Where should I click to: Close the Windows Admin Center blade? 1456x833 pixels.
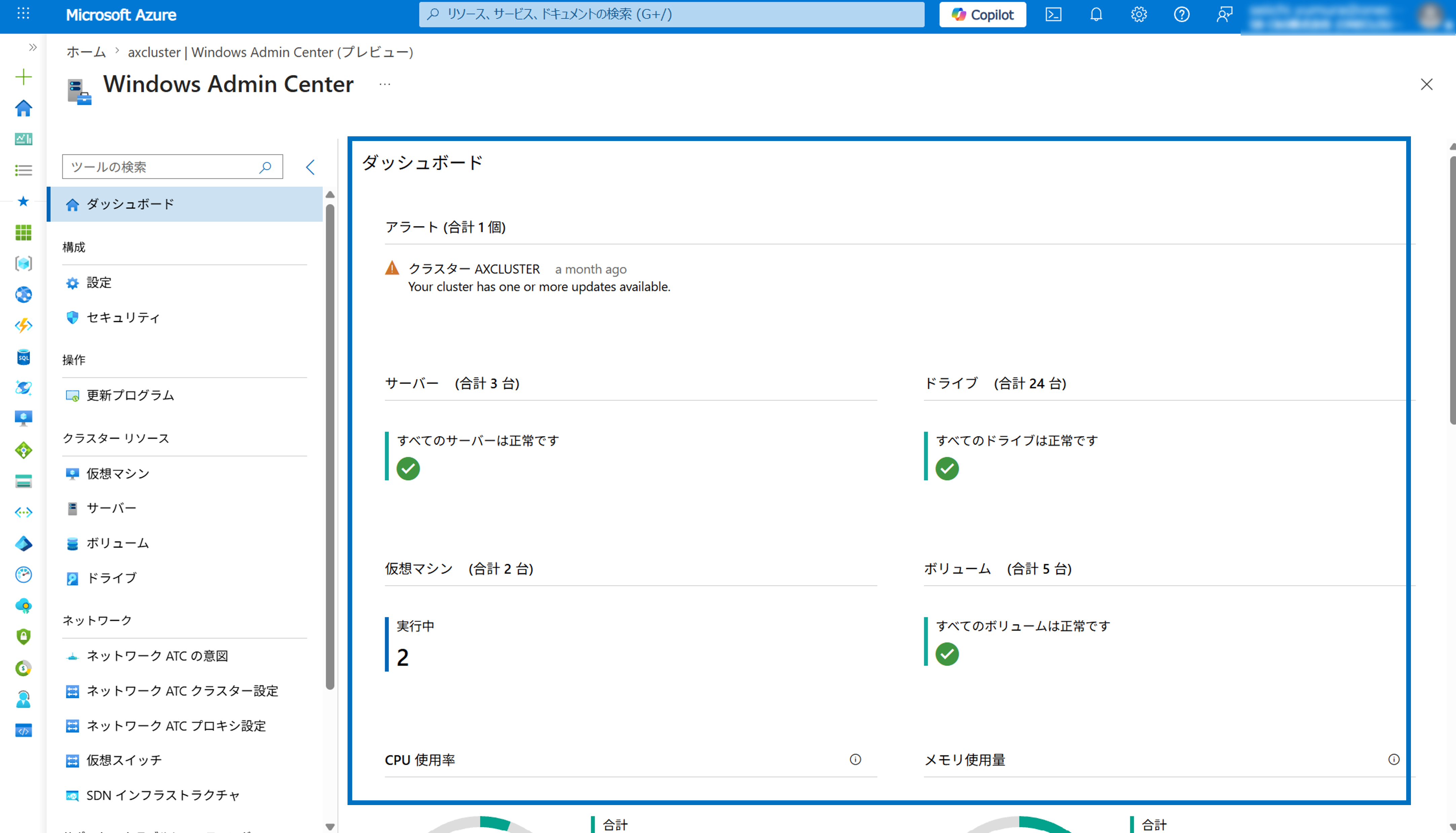coord(1426,85)
